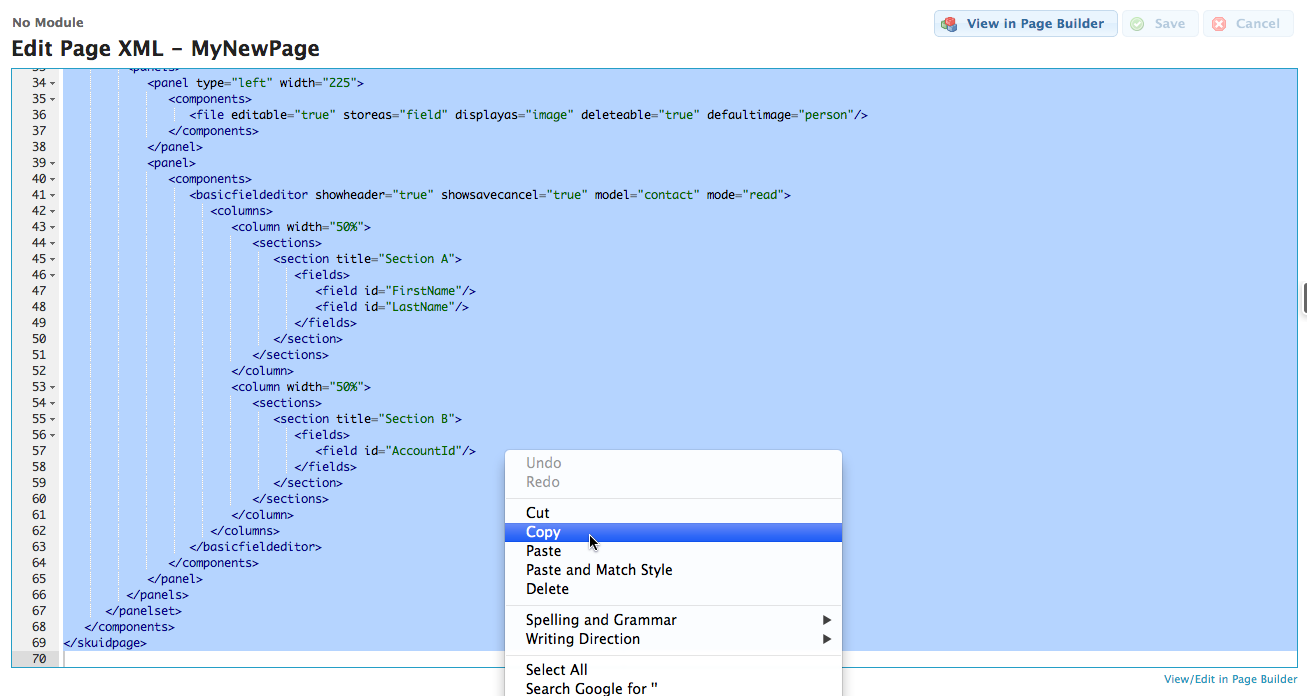Click the green checkmark Save icon
1307x696 pixels.
coord(1137,24)
